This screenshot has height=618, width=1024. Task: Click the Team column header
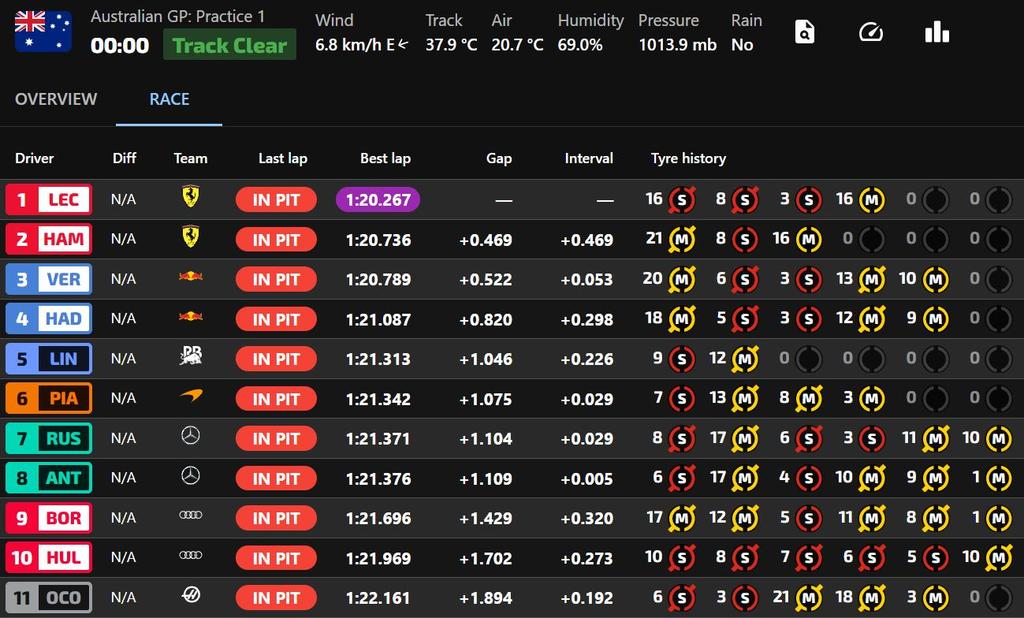(x=191, y=158)
